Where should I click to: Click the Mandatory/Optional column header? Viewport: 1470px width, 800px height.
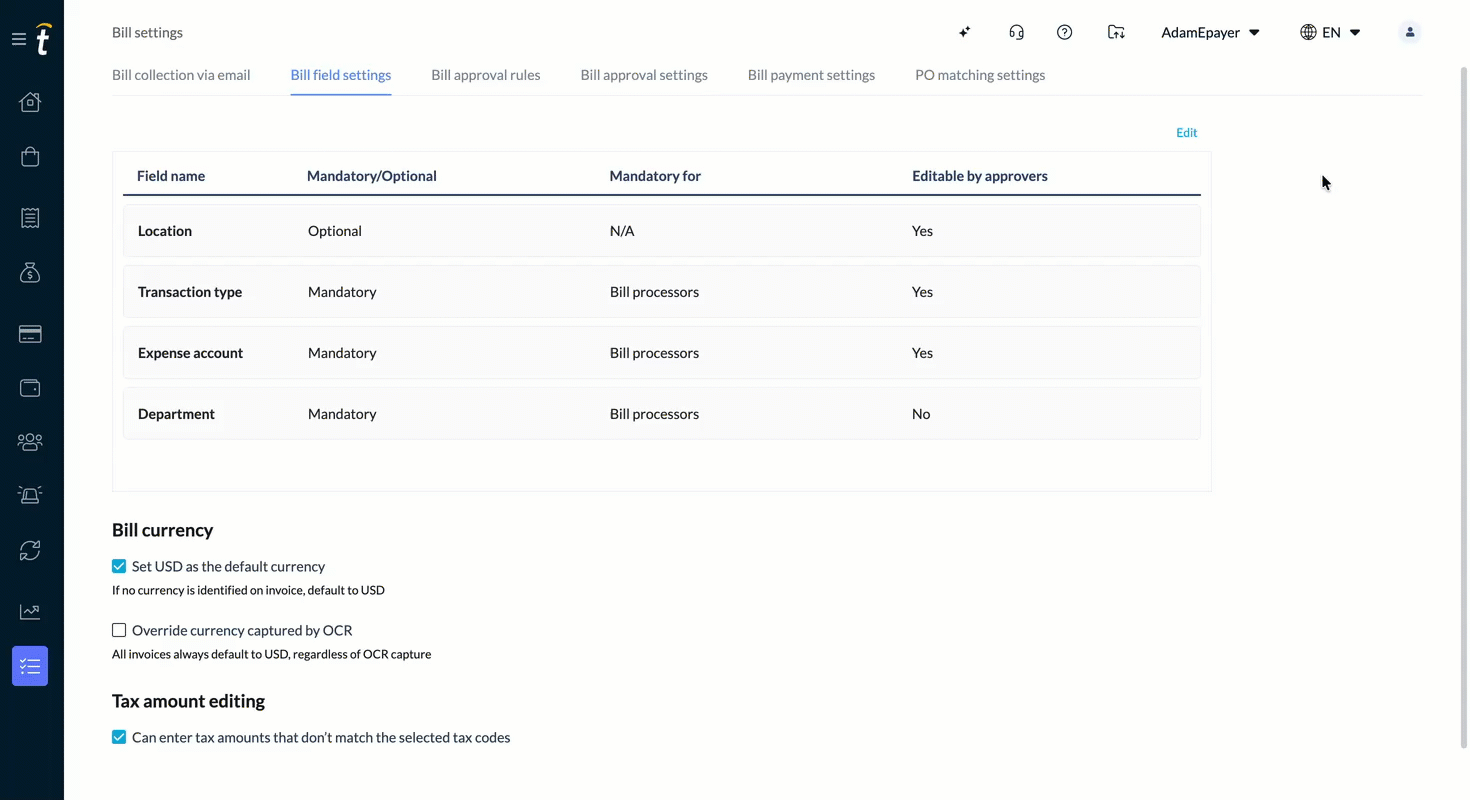tap(372, 176)
